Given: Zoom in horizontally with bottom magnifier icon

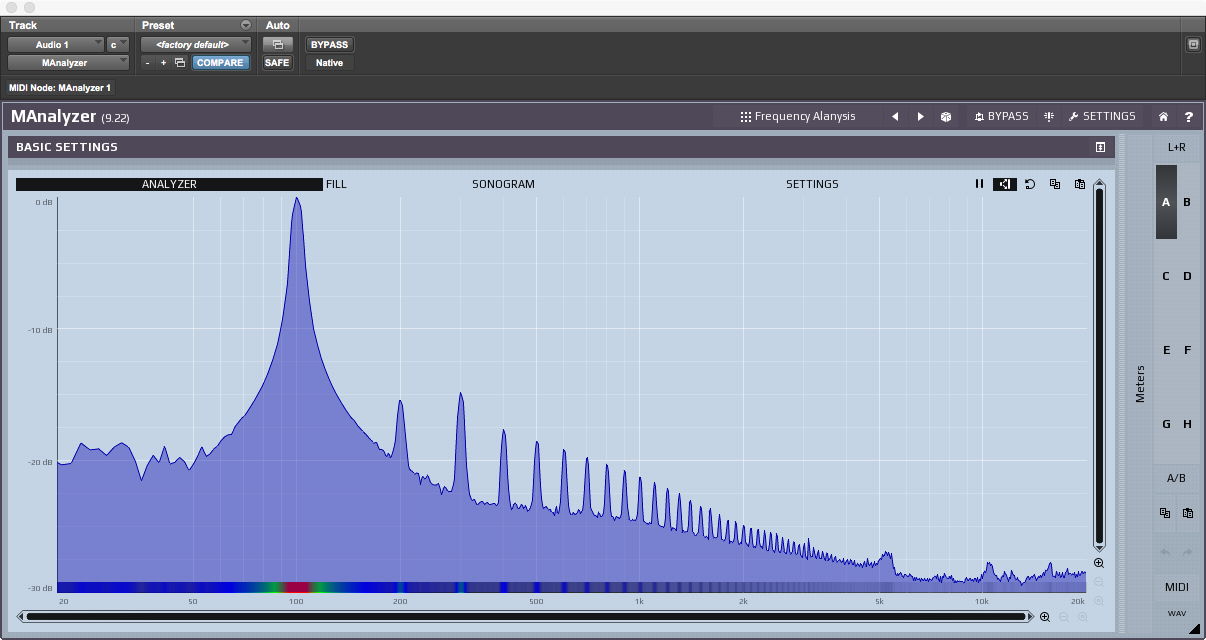Looking at the screenshot, I should [x=1045, y=617].
